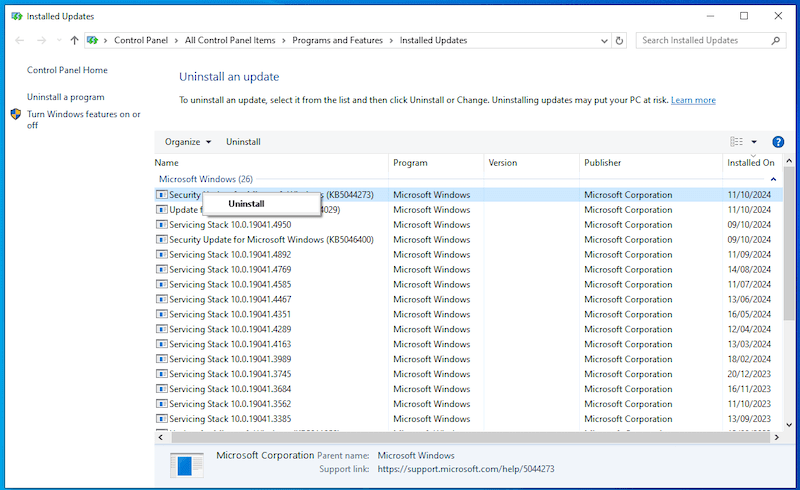Open the Learn more link
This screenshot has width=800, height=490.
pos(693,100)
